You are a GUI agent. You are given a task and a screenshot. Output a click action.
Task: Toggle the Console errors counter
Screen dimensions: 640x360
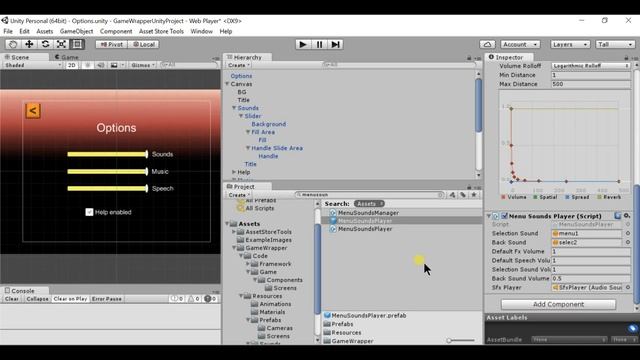point(210,299)
